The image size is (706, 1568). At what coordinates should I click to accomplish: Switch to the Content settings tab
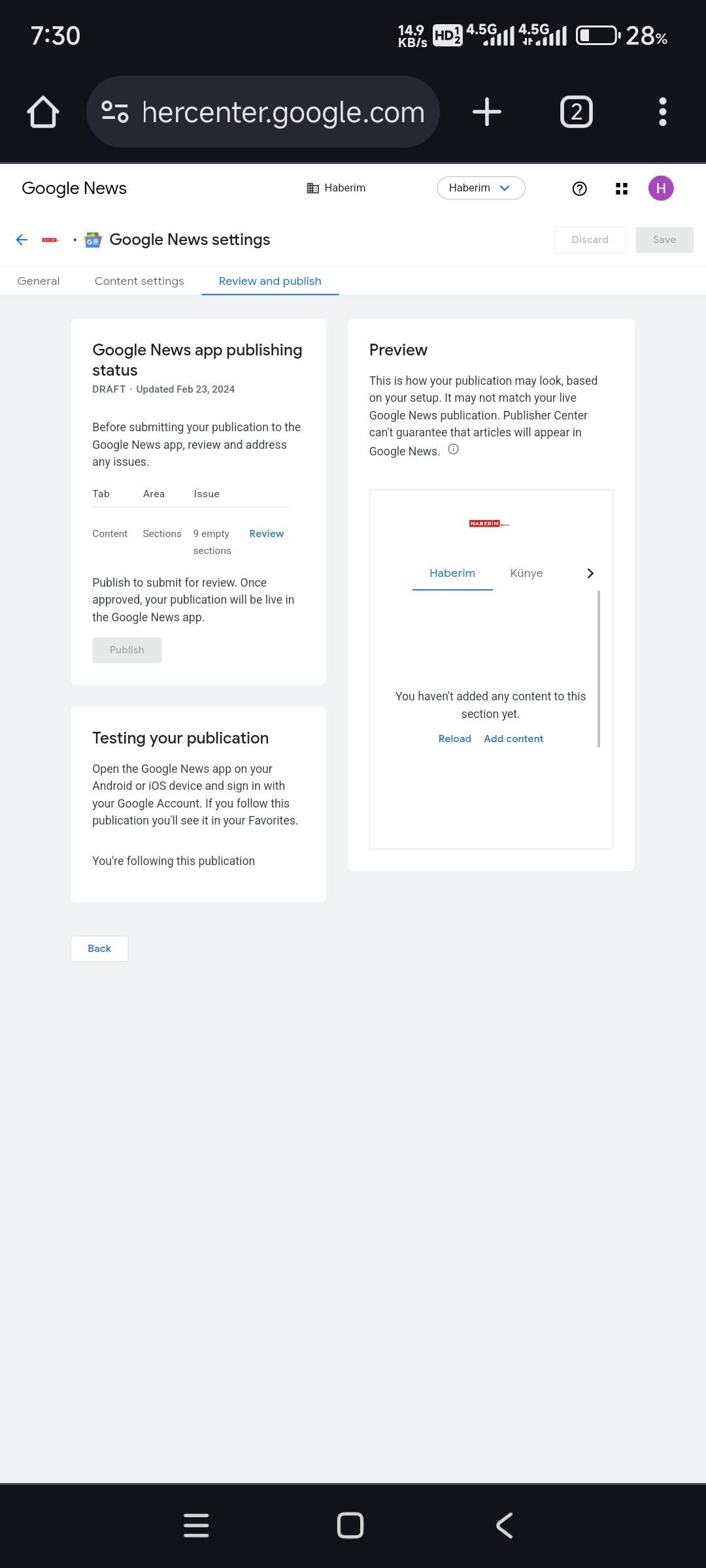tap(139, 281)
